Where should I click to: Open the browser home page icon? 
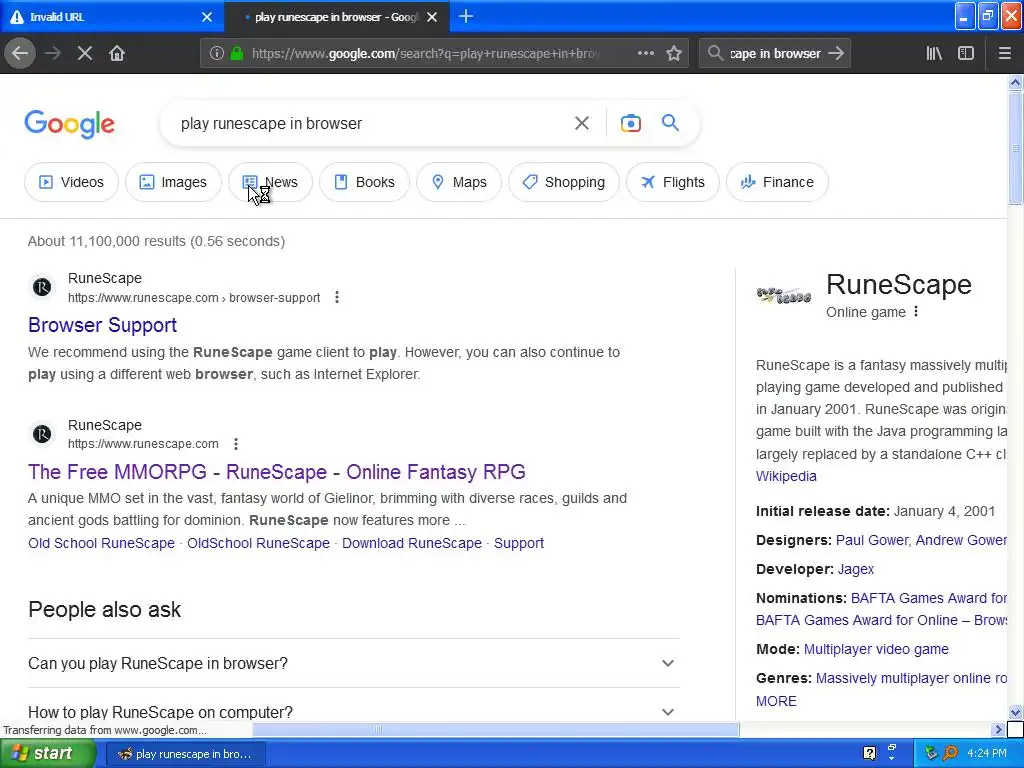click(x=117, y=54)
